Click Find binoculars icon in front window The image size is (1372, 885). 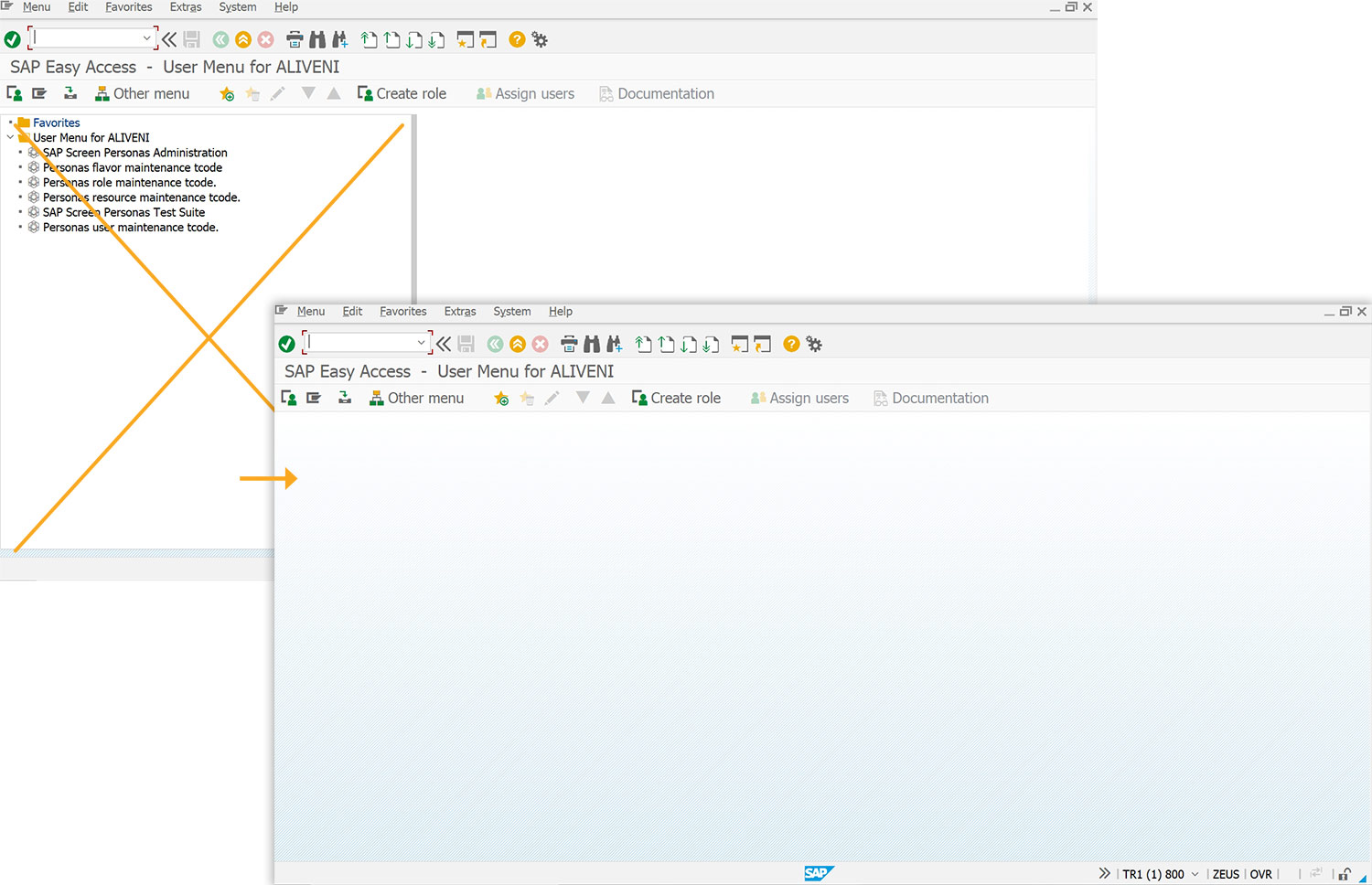click(592, 344)
